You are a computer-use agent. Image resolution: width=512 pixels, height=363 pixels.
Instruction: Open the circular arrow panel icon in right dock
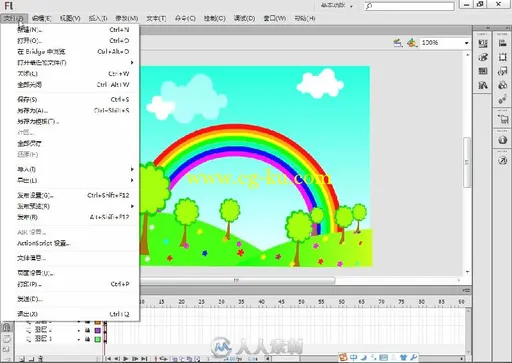[x=502, y=161]
